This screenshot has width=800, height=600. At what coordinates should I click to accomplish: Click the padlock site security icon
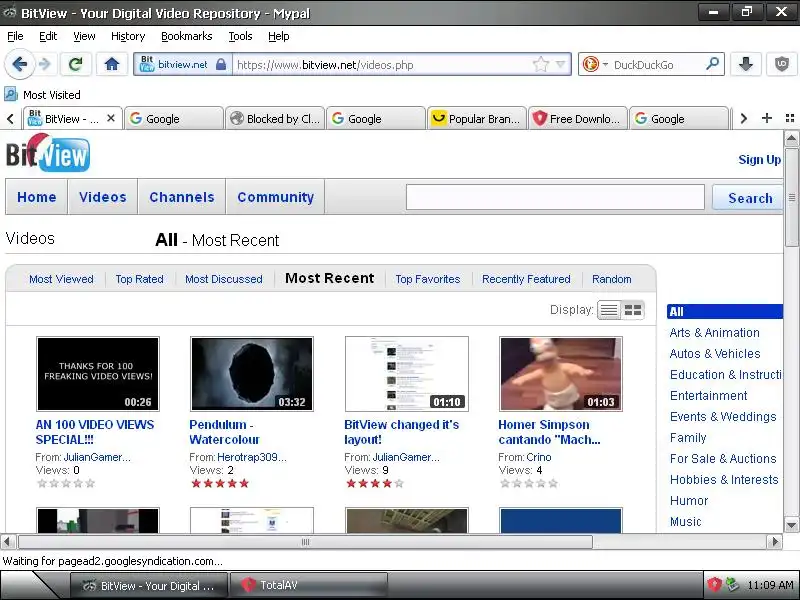[220, 64]
